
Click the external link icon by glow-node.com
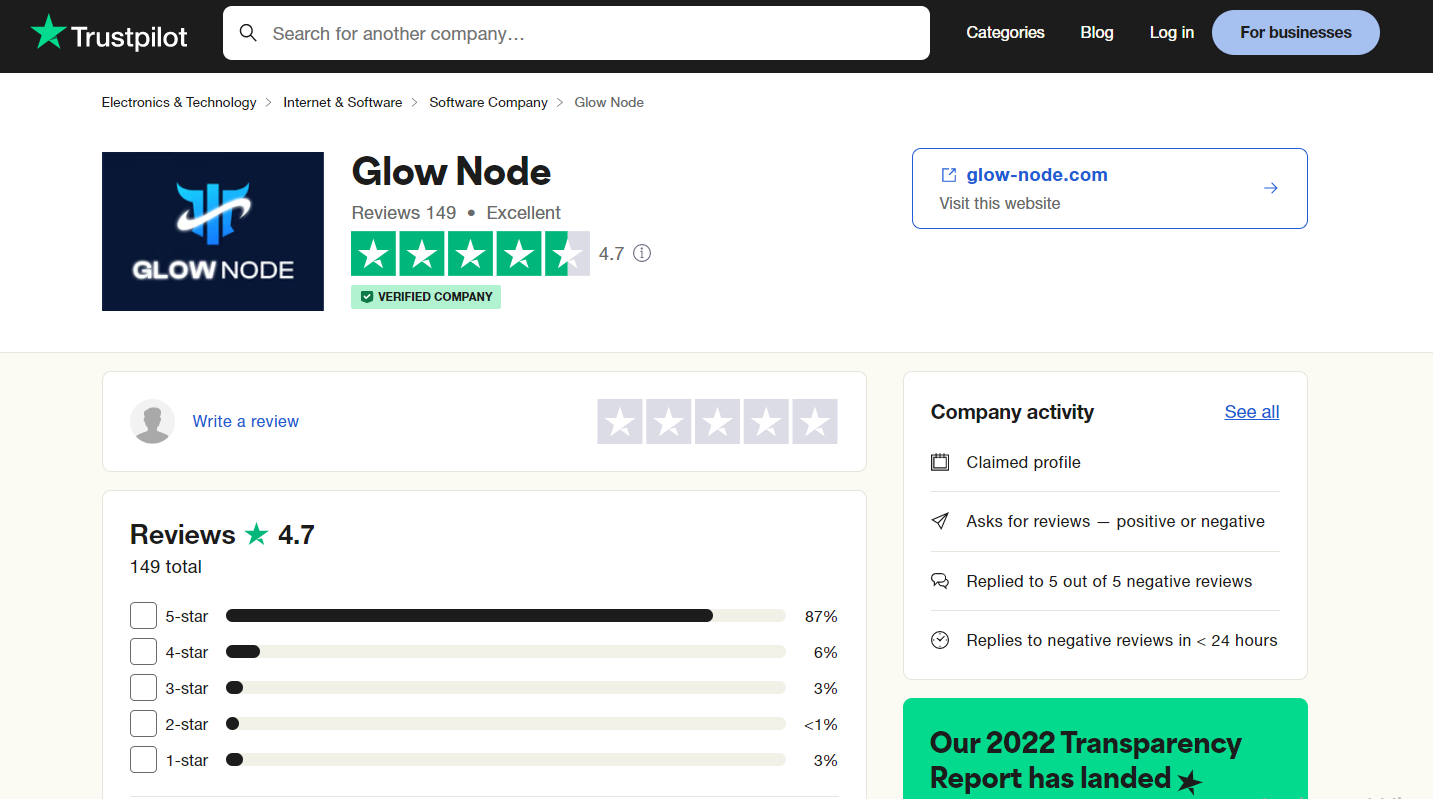pyautogui.click(x=949, y=175)
